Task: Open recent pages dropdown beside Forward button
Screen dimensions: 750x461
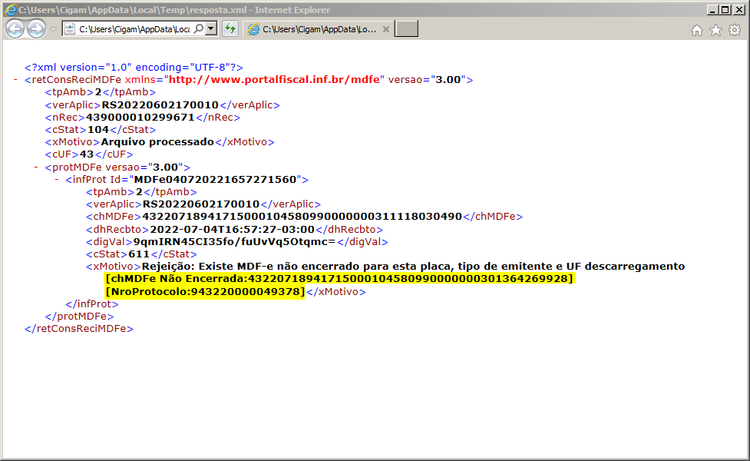Action: point(53,29)
